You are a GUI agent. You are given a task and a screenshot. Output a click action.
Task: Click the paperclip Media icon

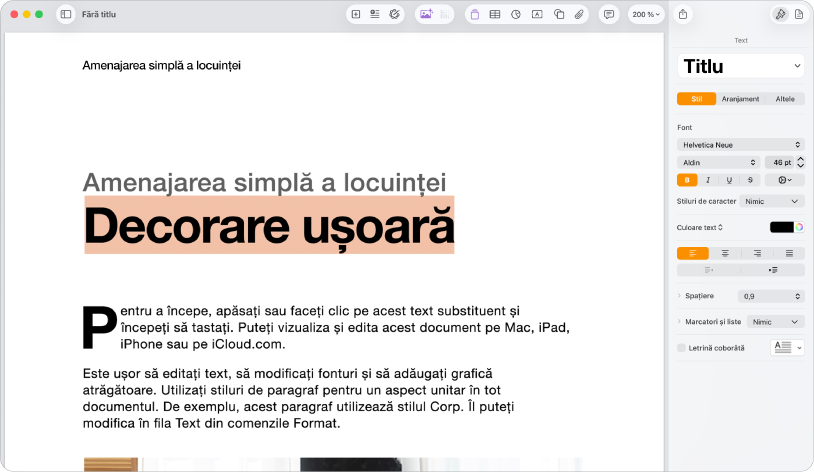click(579, 15)
